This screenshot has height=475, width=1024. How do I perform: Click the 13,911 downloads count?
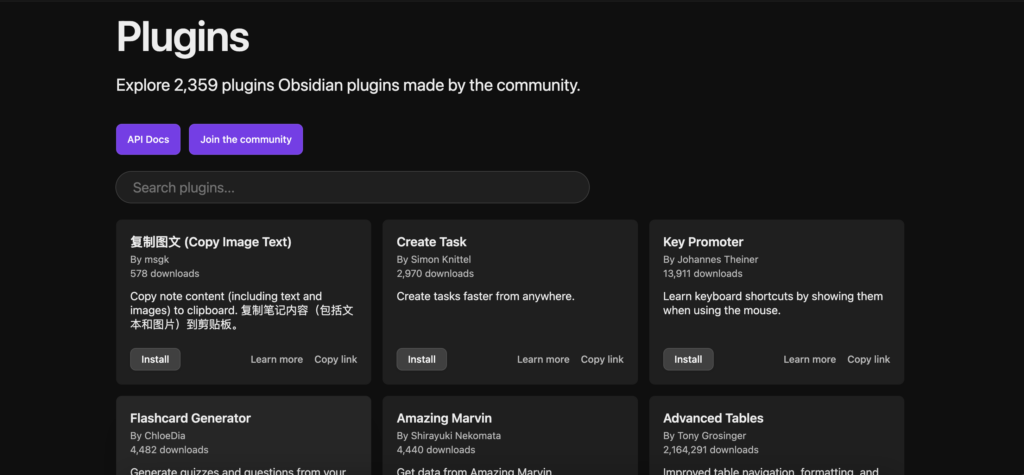click(x=703, y=274)
